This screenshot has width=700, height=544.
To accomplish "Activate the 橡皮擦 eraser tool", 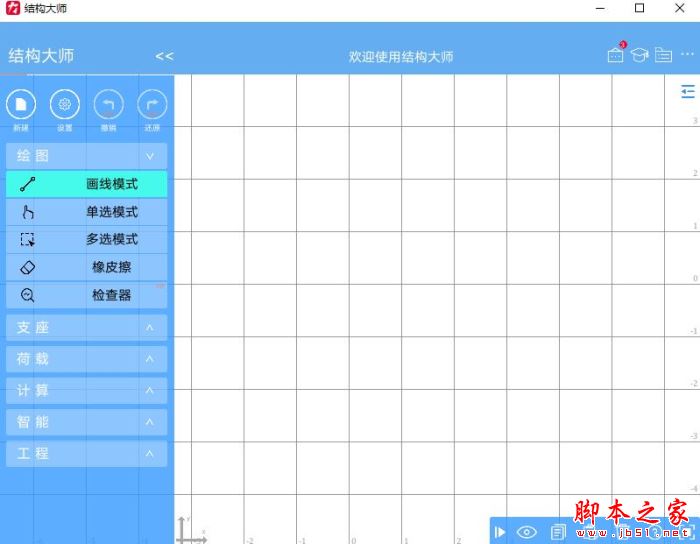I will click(87, 267).
